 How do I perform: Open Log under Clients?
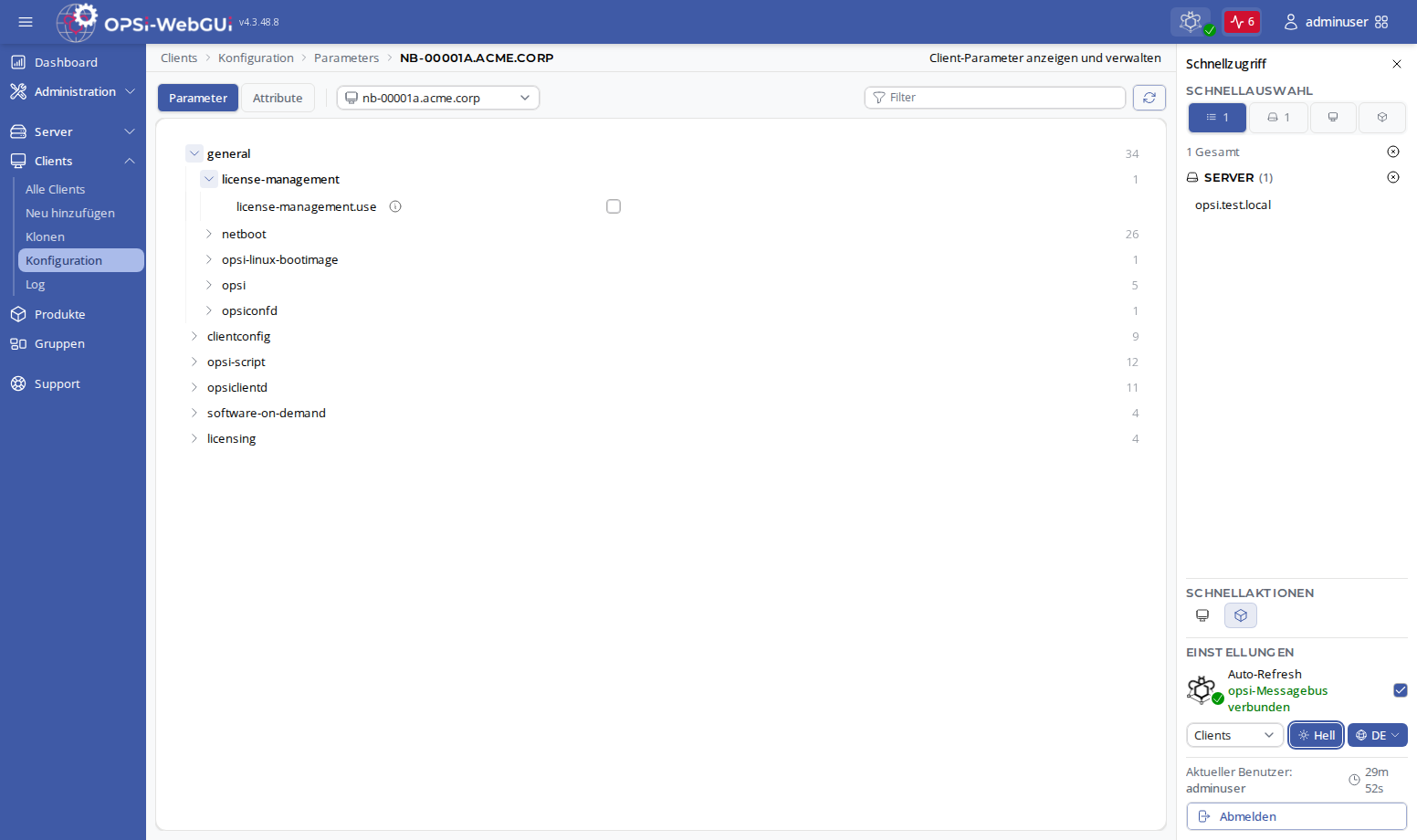coord(35,284)
